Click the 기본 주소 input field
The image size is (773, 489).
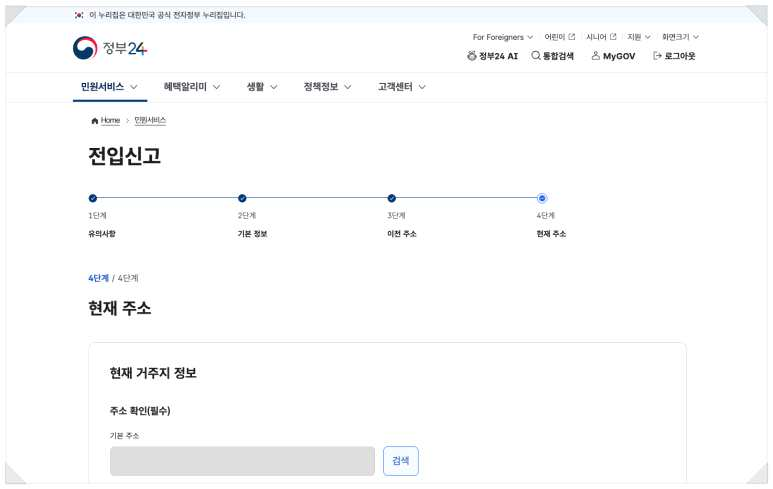[243, 461]
